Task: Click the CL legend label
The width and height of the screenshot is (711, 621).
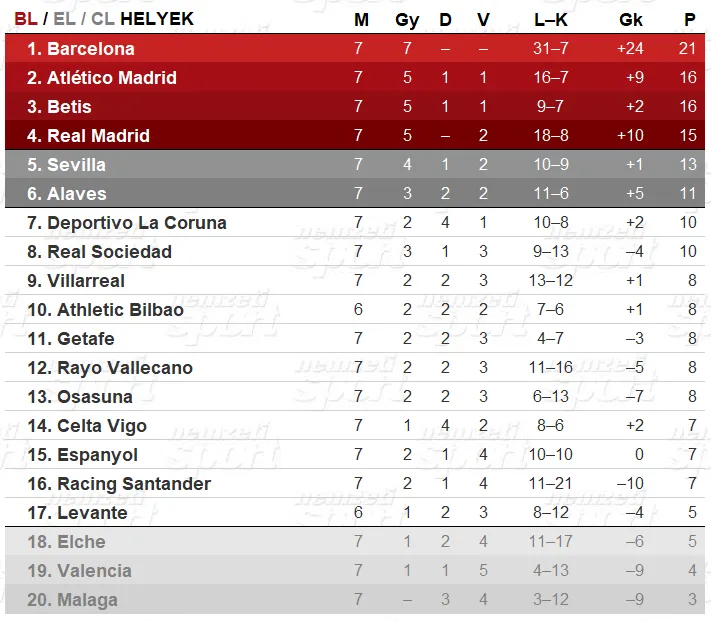Action: coord(103,19)
